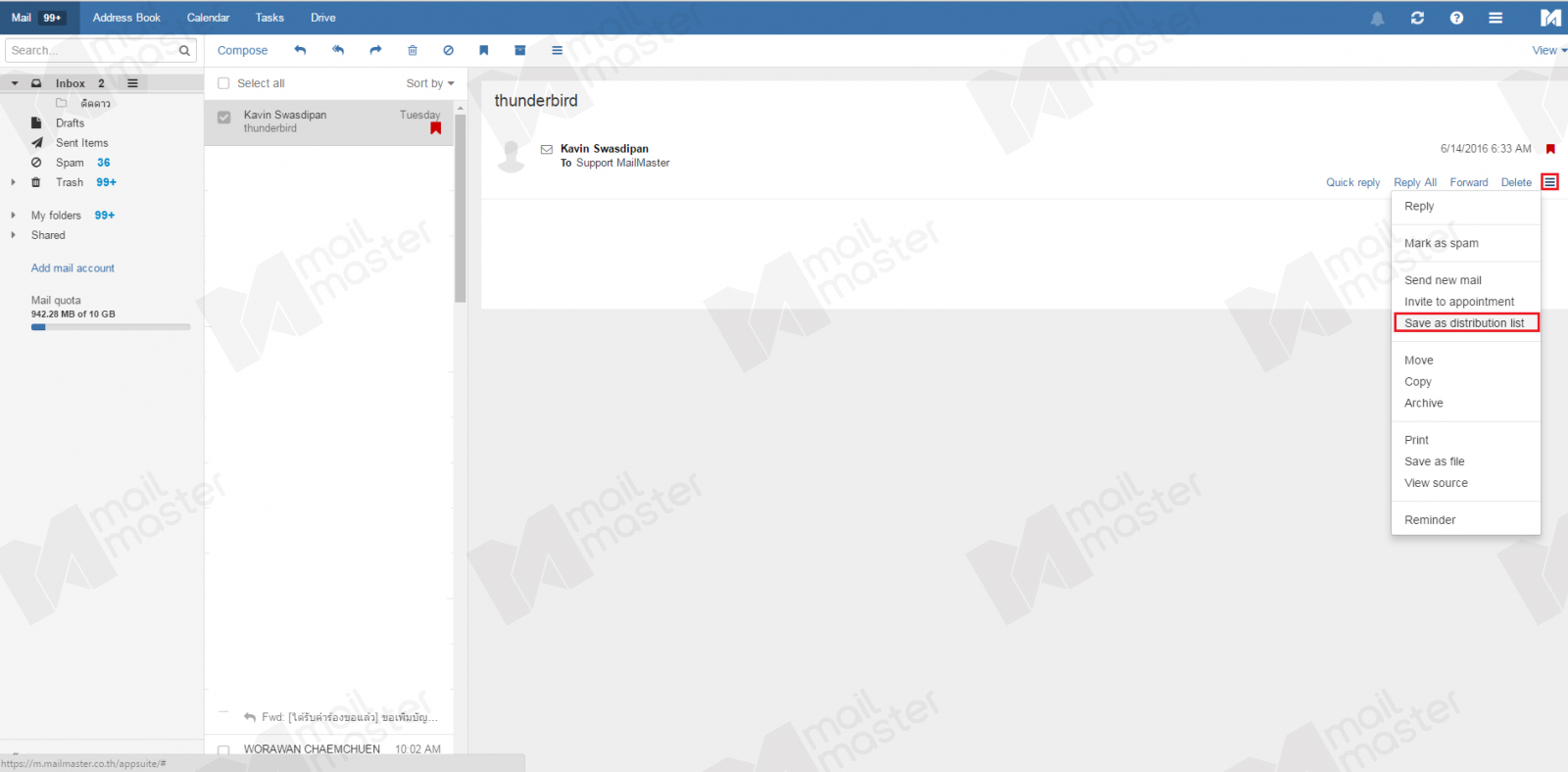Collapse the Inbox folder tree arrow
The width and height of the screenshot is (1568, 772).
(x=15, y=83)
